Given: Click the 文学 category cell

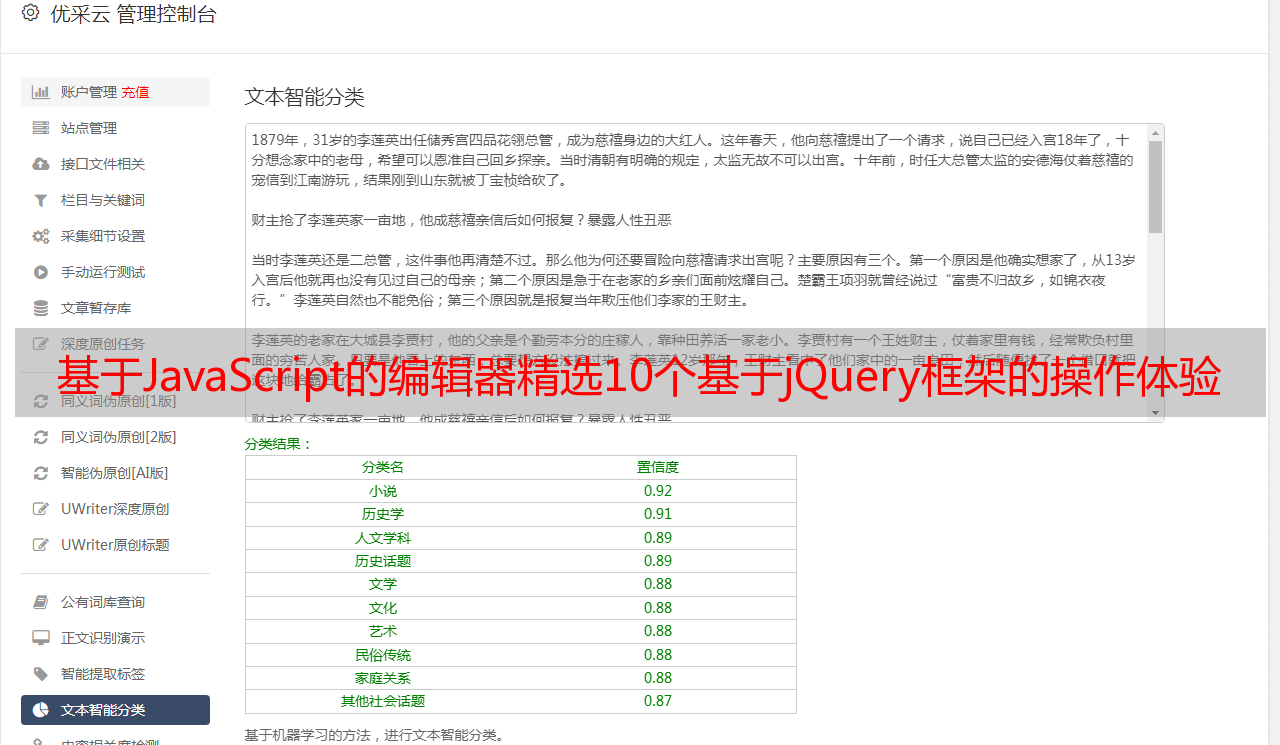Looking at the screenshot, I should [383, 584].
